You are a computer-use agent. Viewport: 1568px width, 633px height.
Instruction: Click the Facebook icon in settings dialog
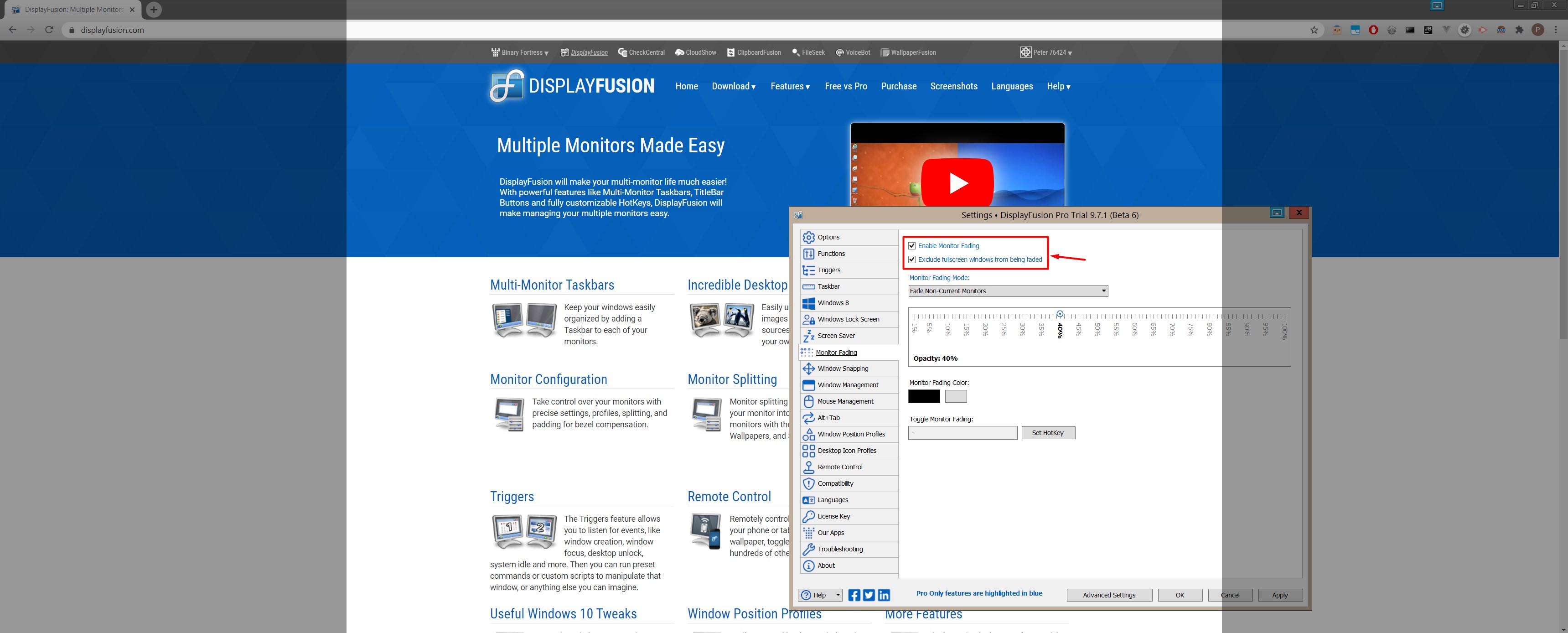pos(854,595)
